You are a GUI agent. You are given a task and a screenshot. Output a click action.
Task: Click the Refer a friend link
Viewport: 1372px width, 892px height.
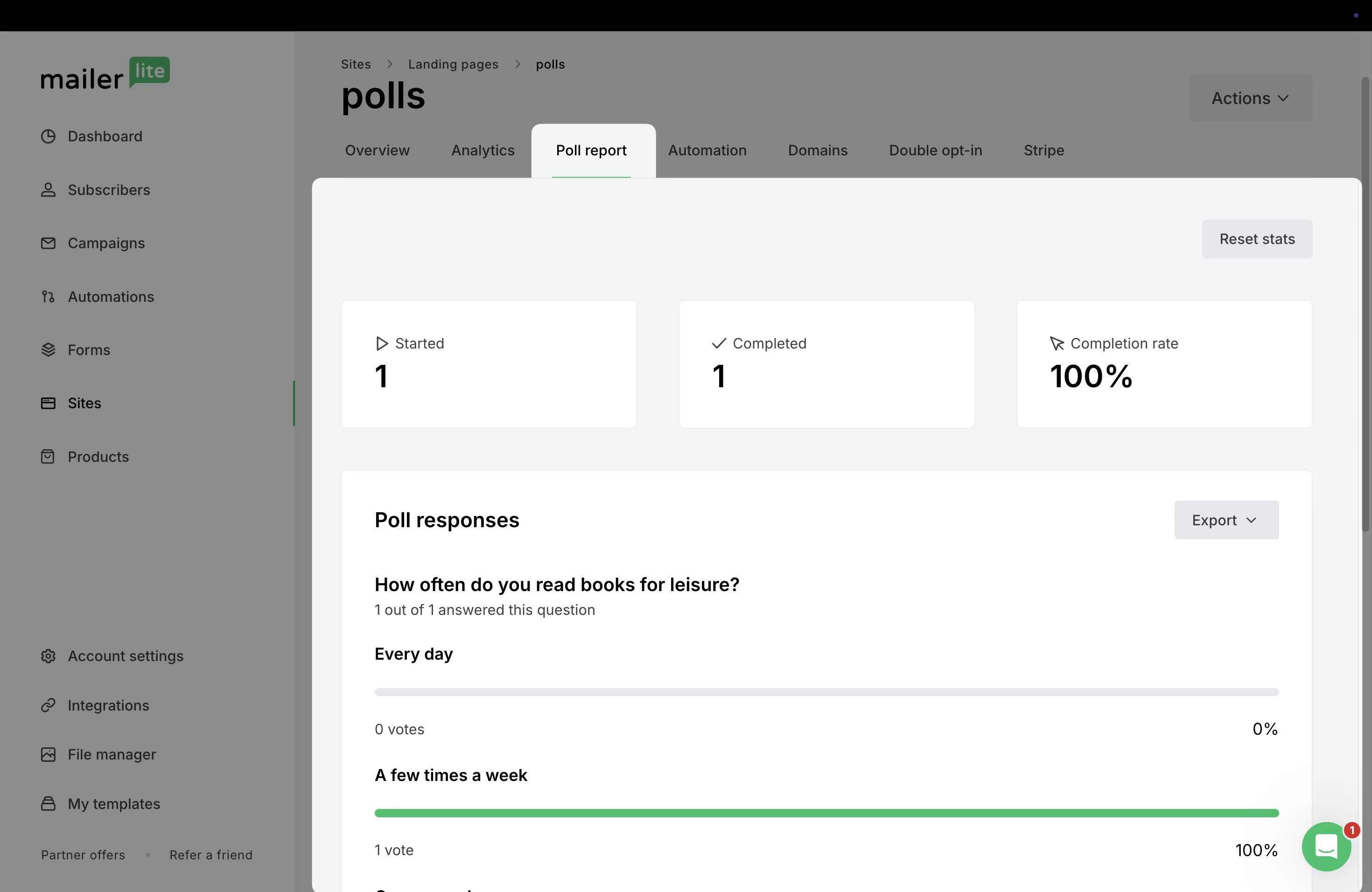[211, 855]
